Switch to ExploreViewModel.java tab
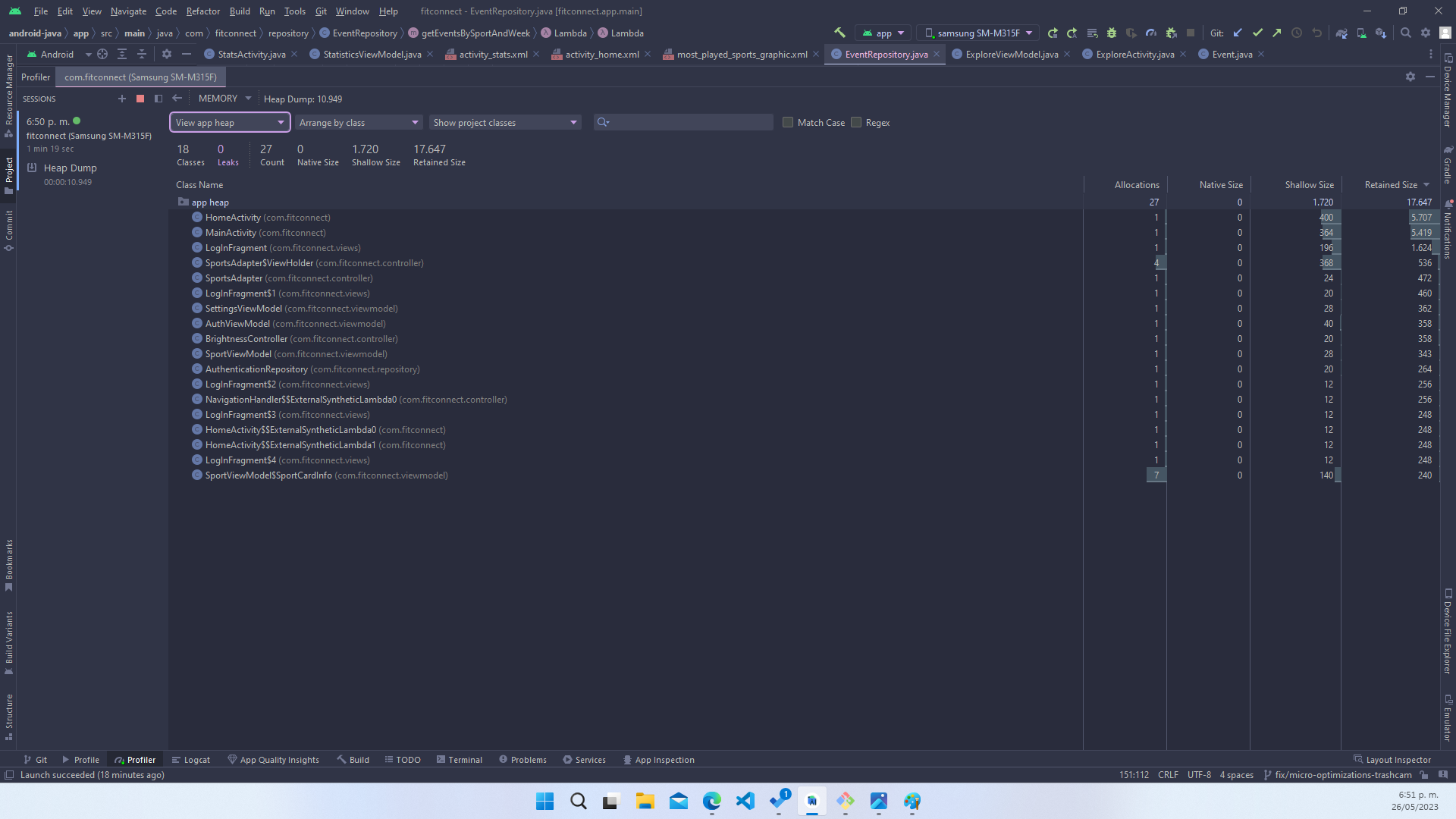 (1012, 54)
